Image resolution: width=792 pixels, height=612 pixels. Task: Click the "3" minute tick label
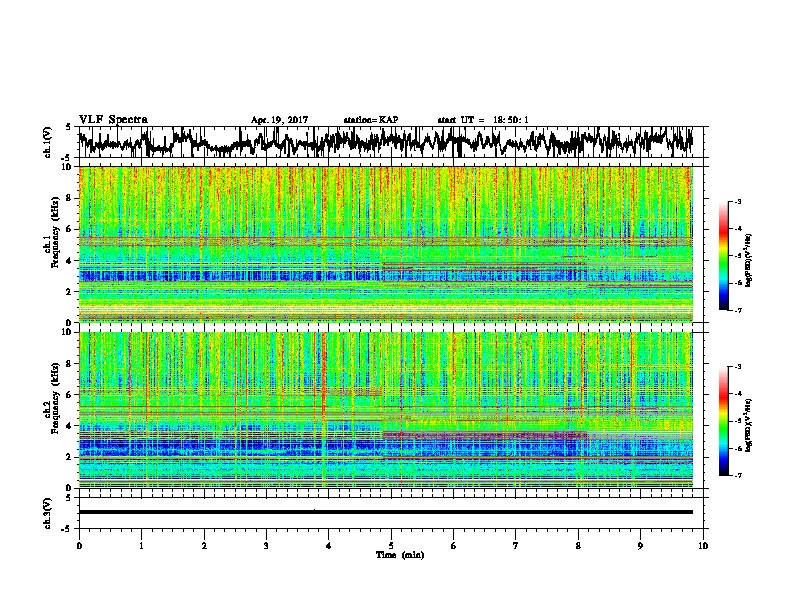click(266, 546)
